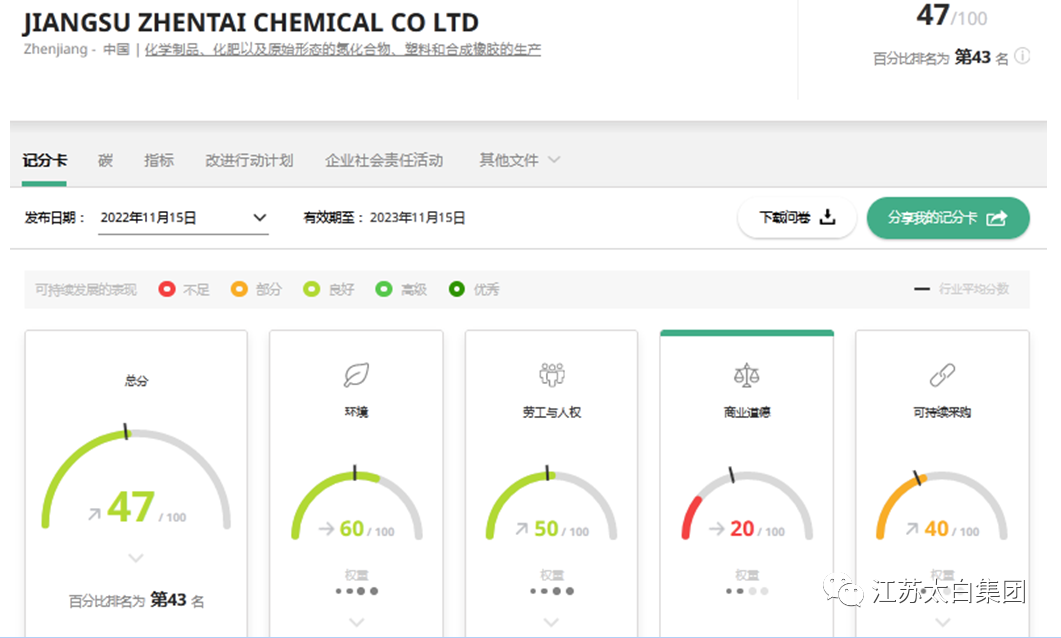Open the 企业社会责任活动 tab
The image size is (1061, 638).
coord(384,160)
